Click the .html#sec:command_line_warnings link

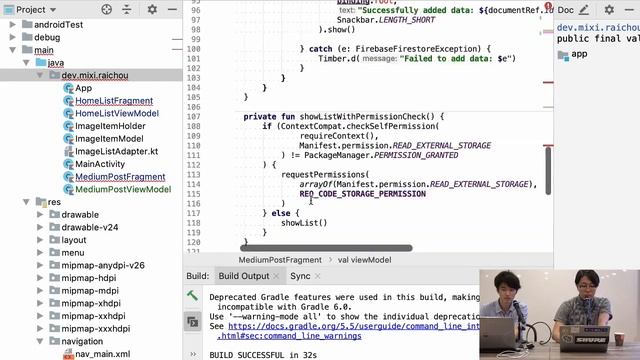289,336
